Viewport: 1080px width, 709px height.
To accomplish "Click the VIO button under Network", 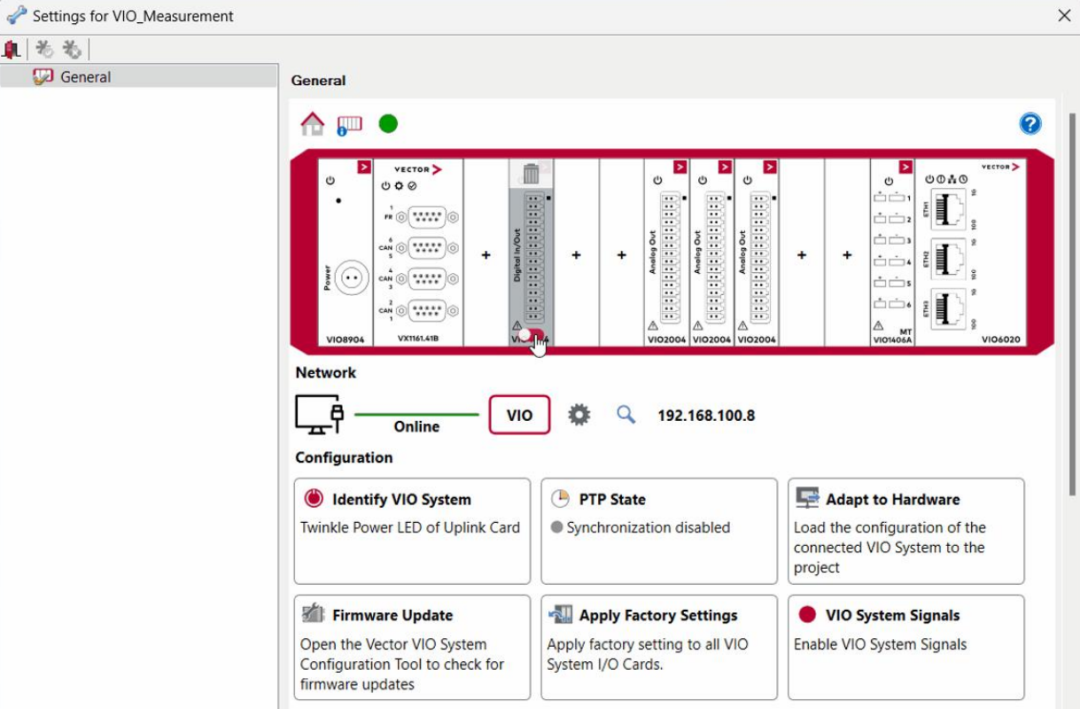I will pyautogui.click(x=519, y=415).
